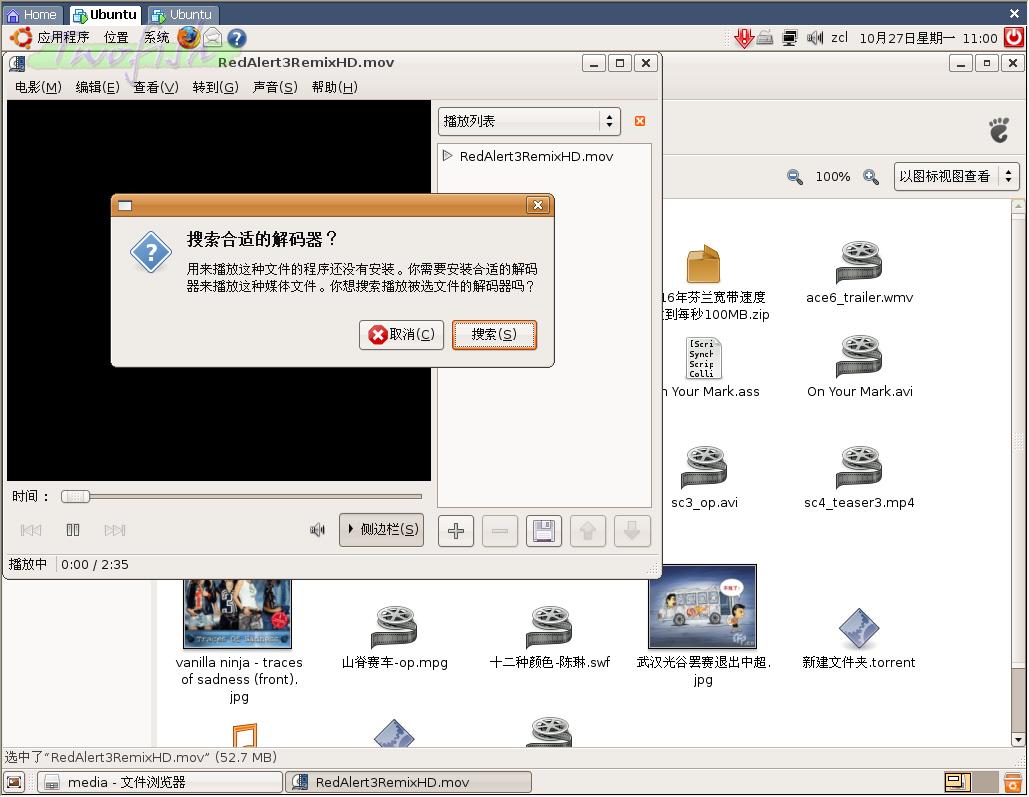
Task: Open the 以图标视图查看 view mode dropdown
Action: tap(956, 177)
